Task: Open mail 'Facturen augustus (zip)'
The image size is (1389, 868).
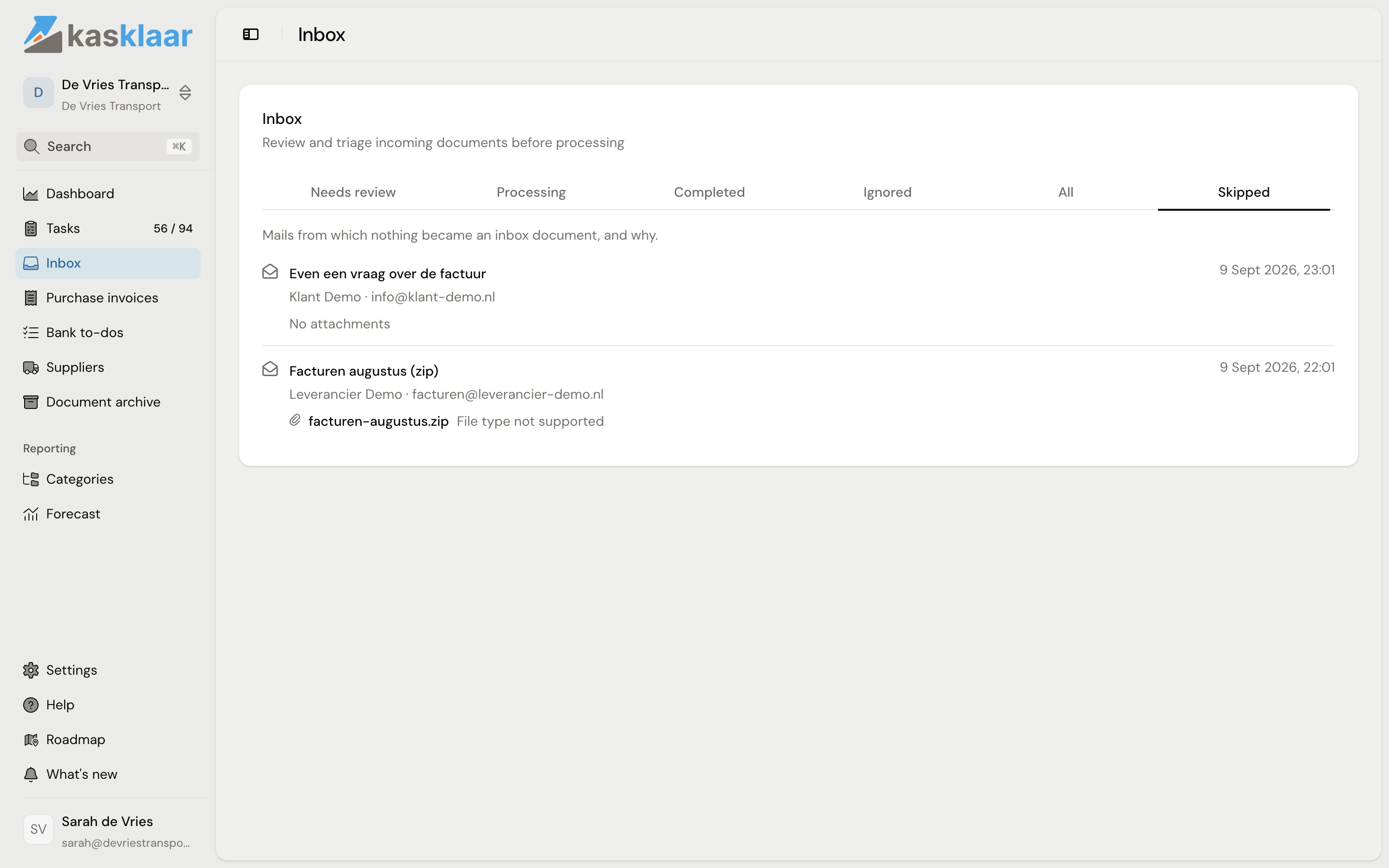Action: coord(364,371)
